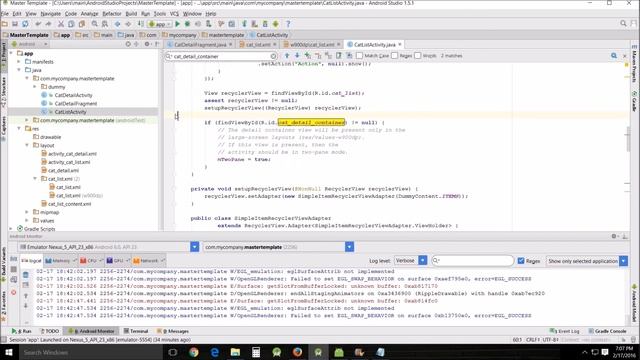
Task: Open the emulator device dropdown
Action: pos(194,247)
